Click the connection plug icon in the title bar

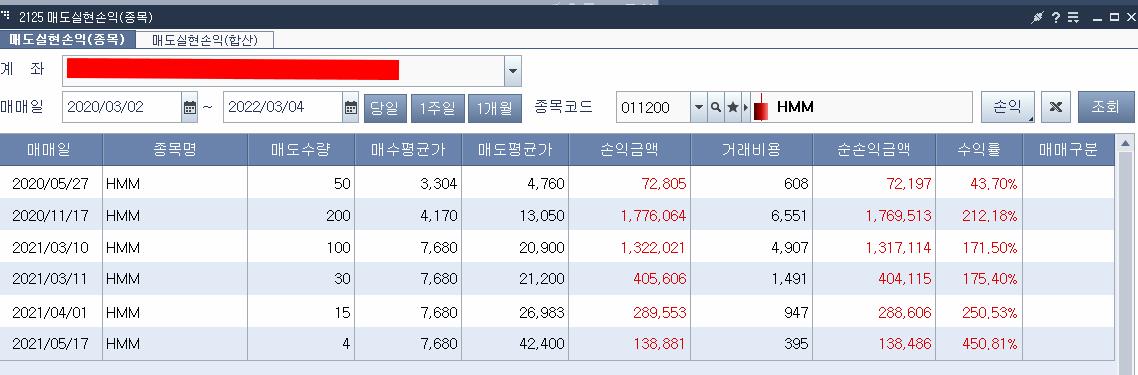(x=1037, y=17)
